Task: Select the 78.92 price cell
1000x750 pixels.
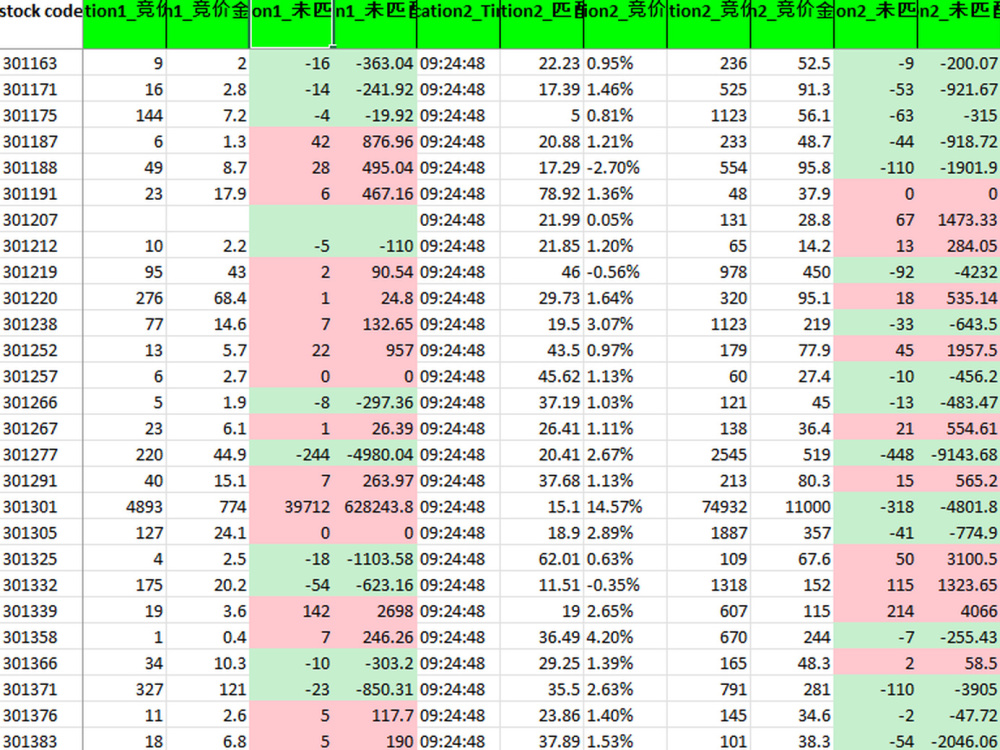Action: coord(541,194)
